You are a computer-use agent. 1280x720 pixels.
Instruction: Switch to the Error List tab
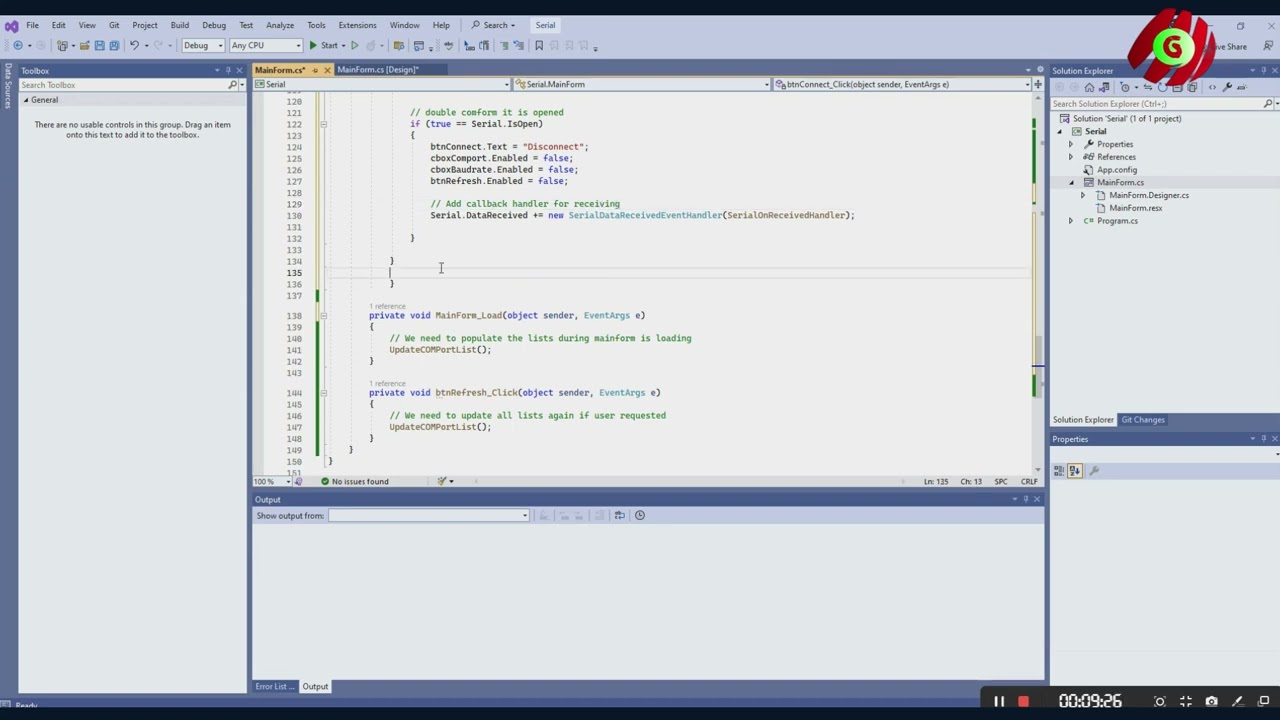tap(274, 686)
